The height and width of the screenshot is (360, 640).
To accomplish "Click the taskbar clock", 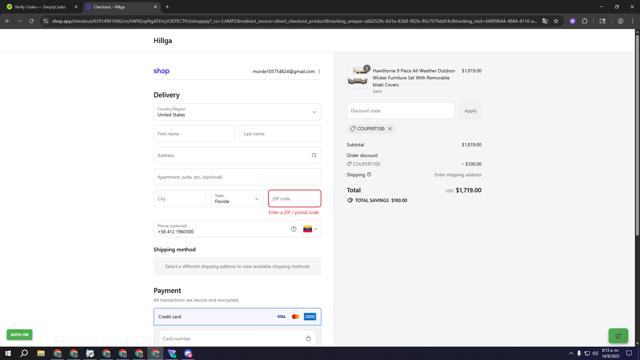I will (x=610, y=353).
